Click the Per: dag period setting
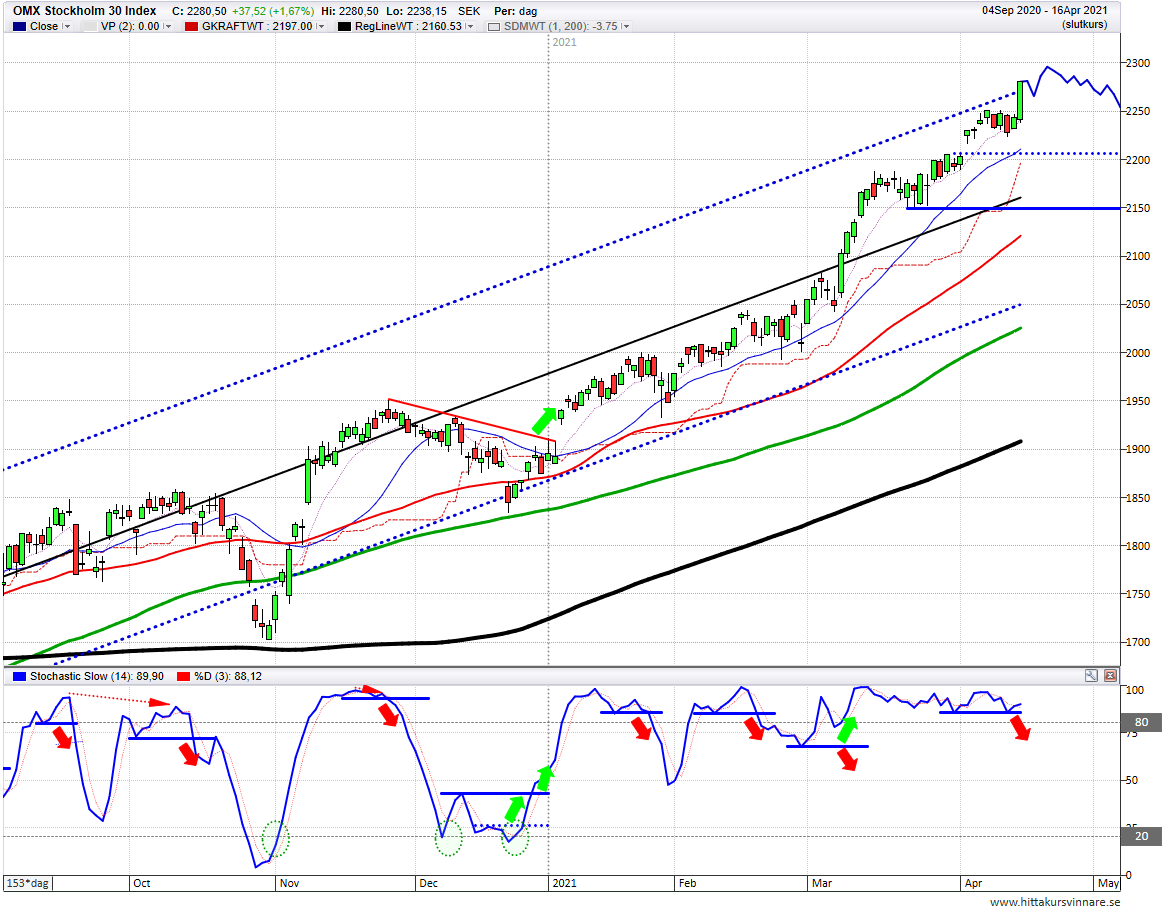The height and width of the screenshot is (907, 1165). click(x=515, y=11)
